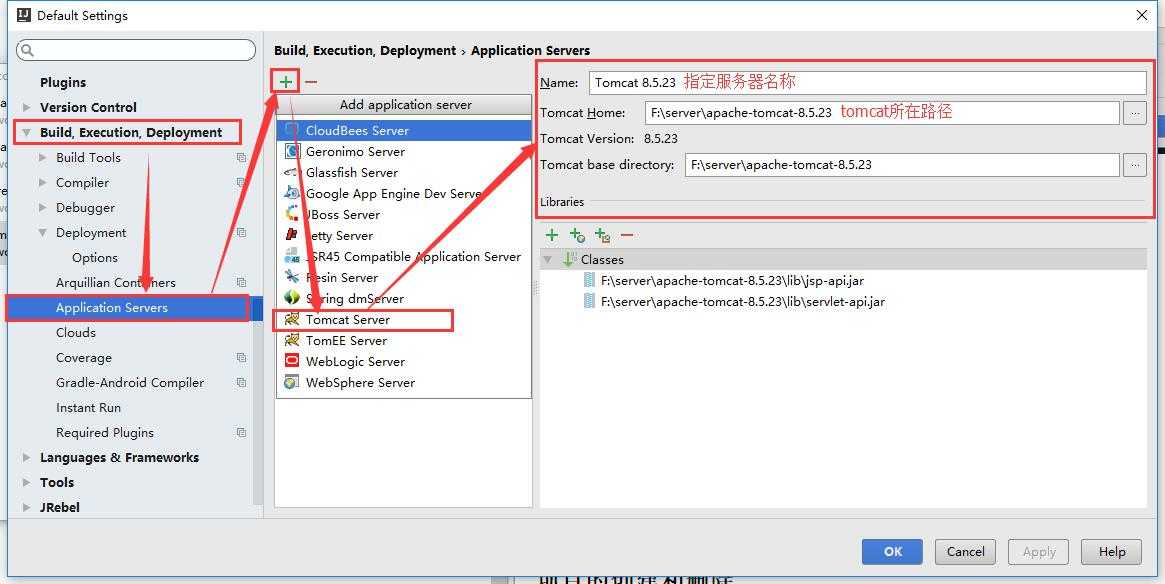Viewport: 1165px width, 584px height.
Task: Click the Help button
Action: point(1112,551)
